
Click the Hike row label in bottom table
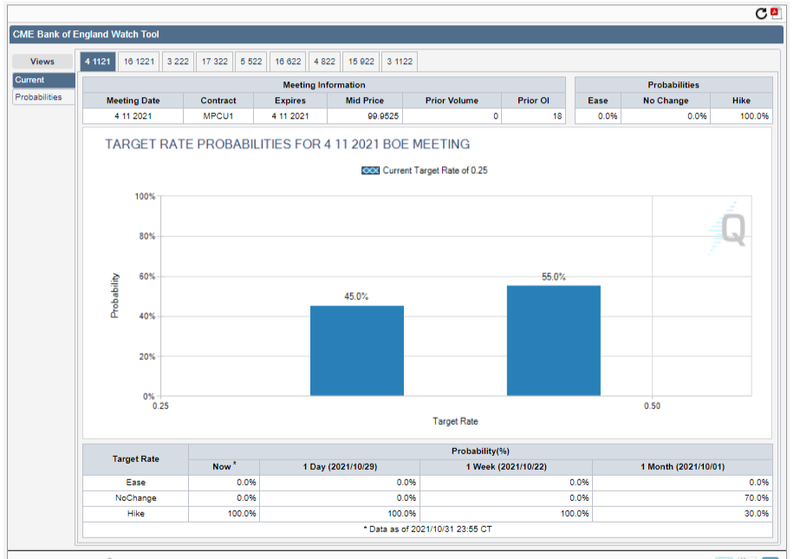[136, 514]
